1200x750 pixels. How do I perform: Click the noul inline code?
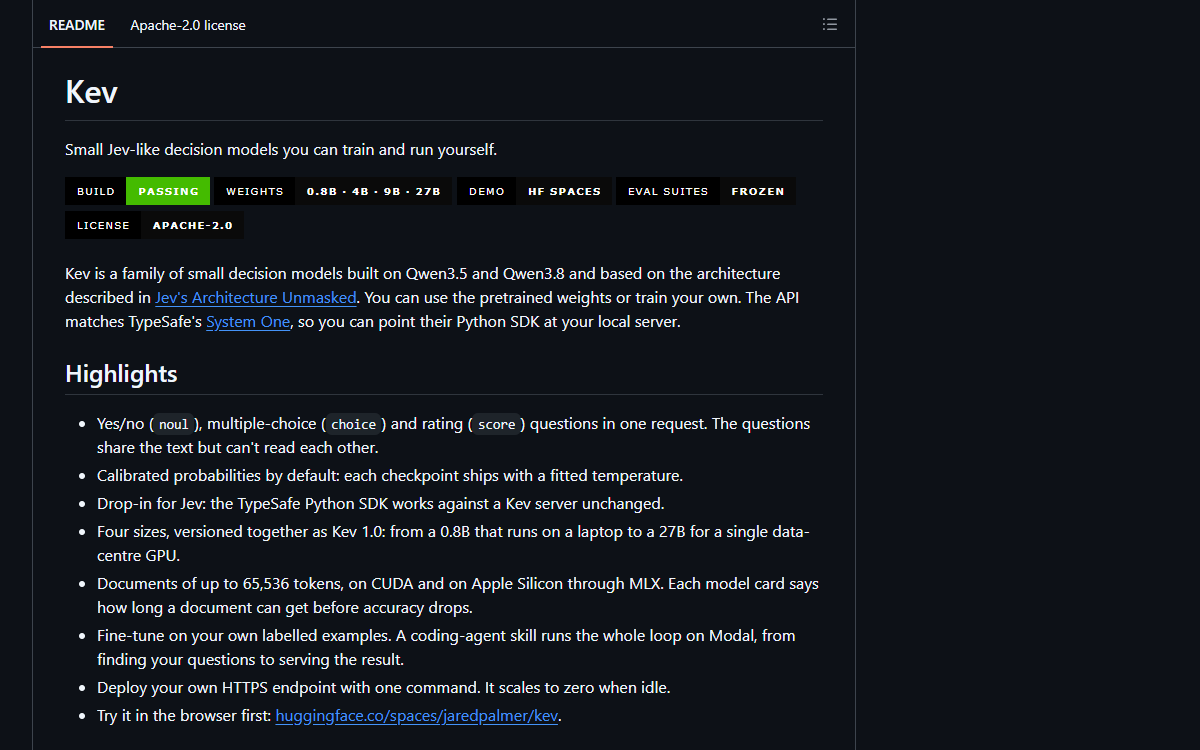click(174, 424)
